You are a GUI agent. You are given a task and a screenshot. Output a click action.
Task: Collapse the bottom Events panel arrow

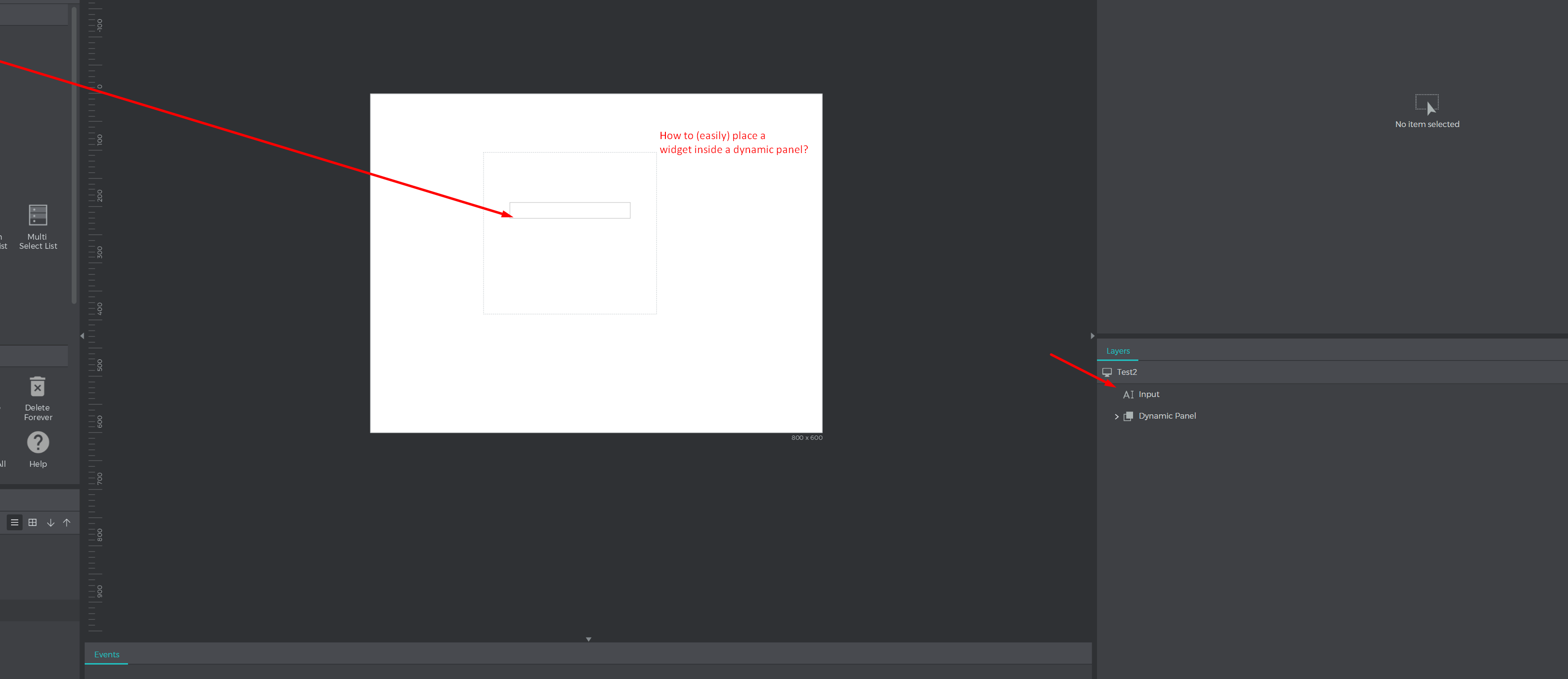588,639
